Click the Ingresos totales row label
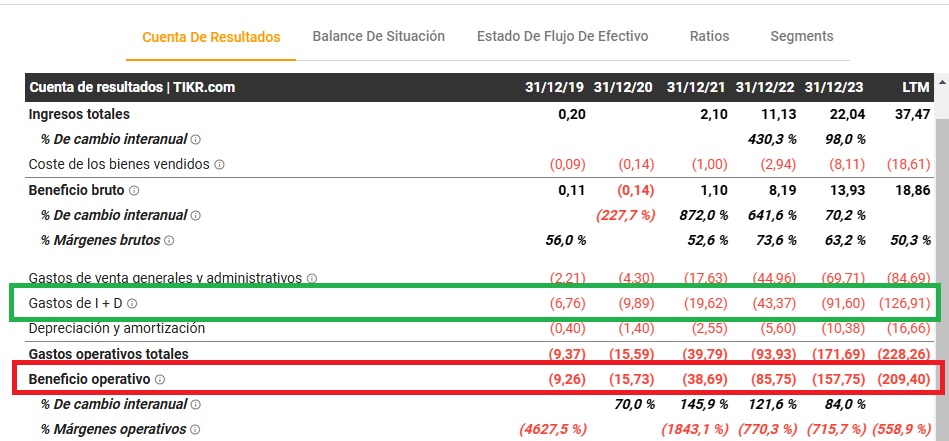949x441 pixels. (x=79, y=114)
